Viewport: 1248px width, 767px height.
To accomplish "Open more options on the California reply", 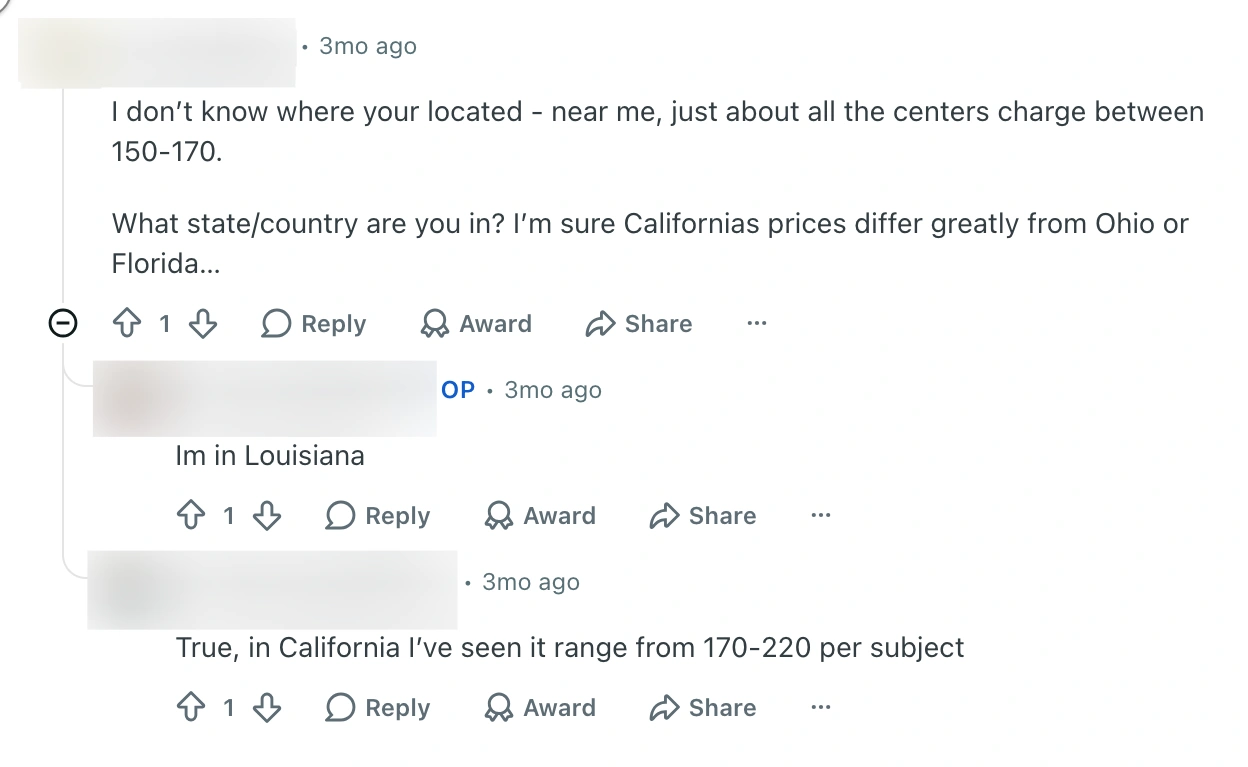I will click(x=821, y=707).
